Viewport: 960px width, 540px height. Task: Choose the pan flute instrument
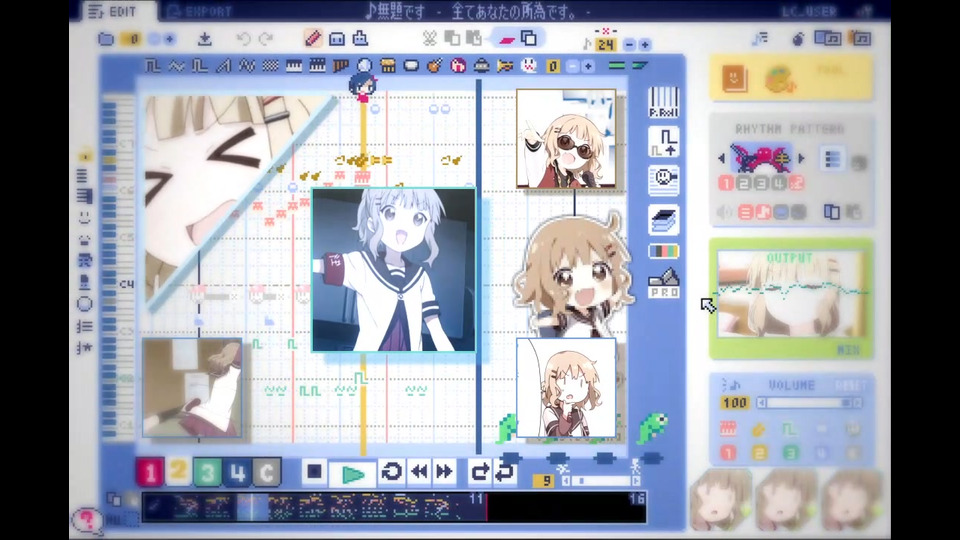click(x=340, y=66)
